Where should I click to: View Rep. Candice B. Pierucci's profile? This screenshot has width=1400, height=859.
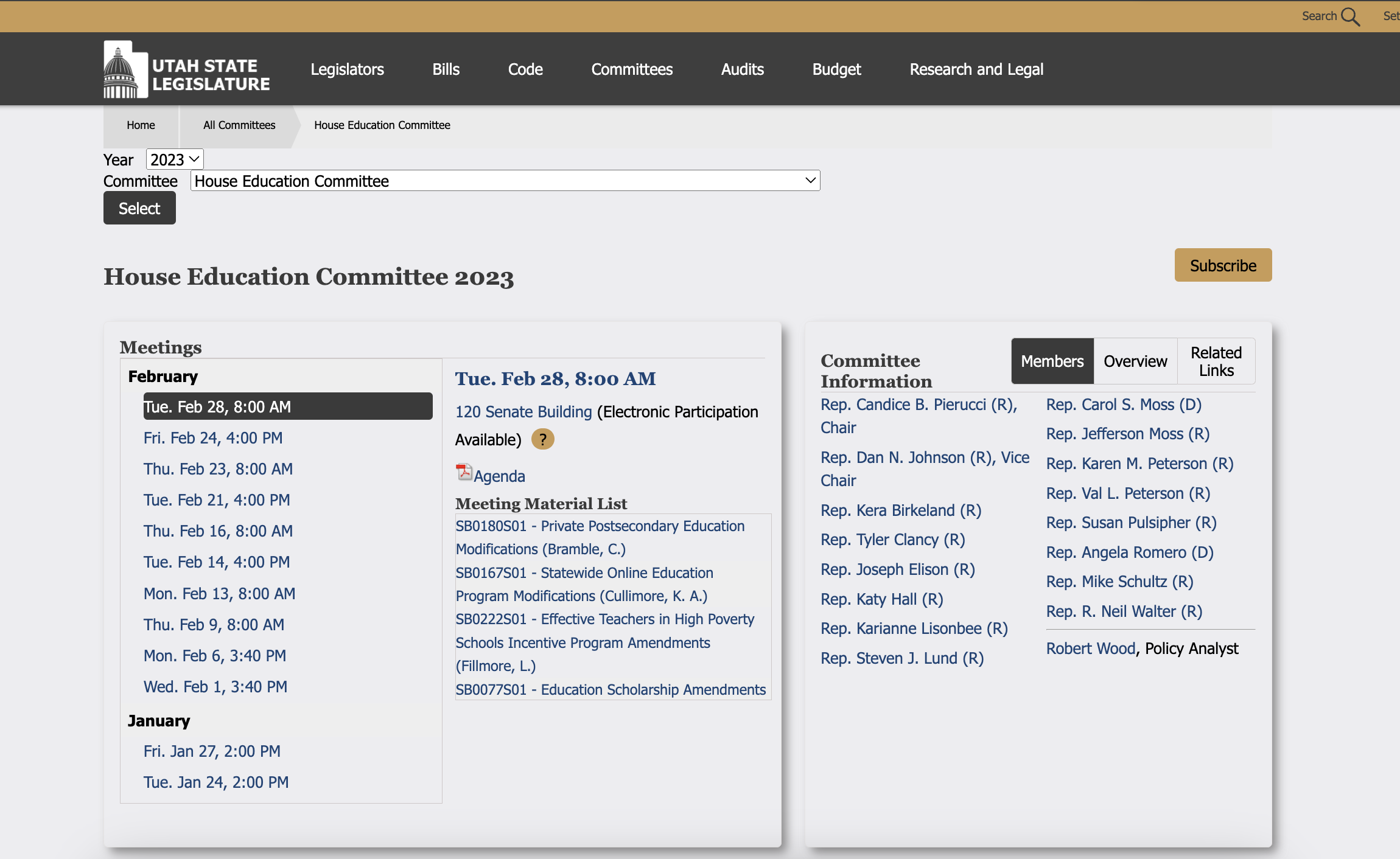click(x=918, y=405)
